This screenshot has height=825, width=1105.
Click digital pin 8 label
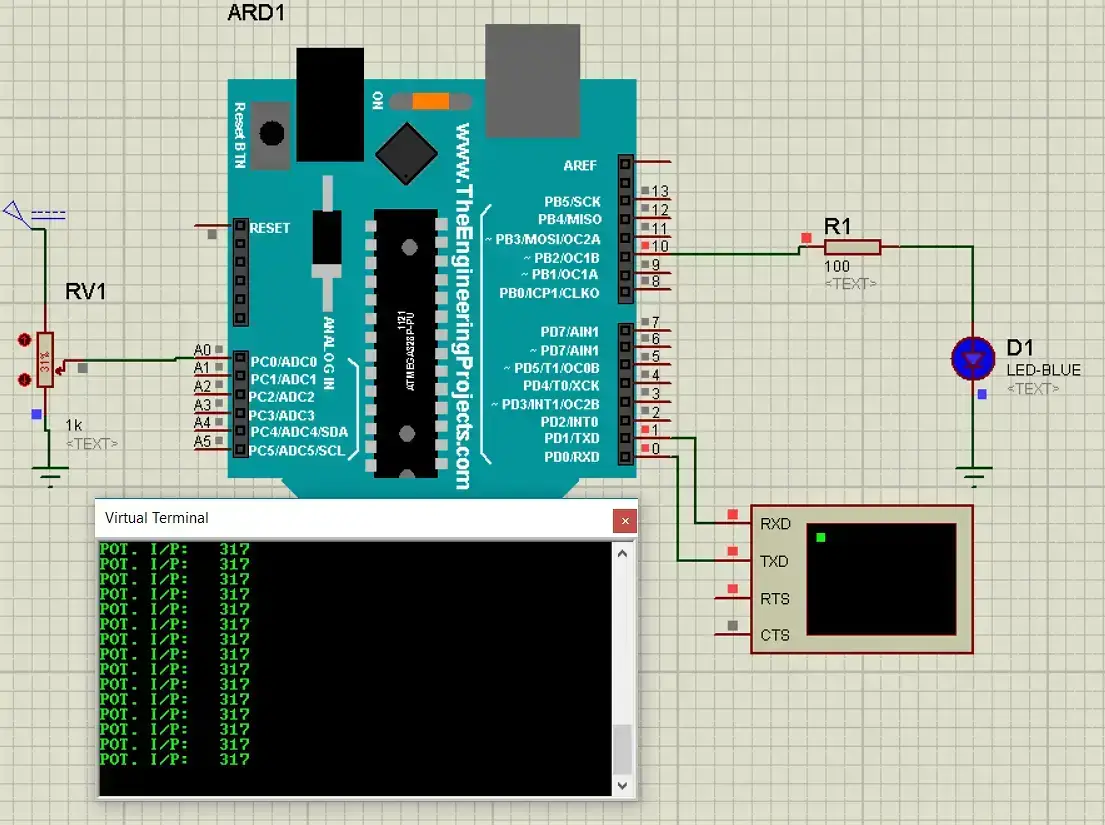(656, 281)
